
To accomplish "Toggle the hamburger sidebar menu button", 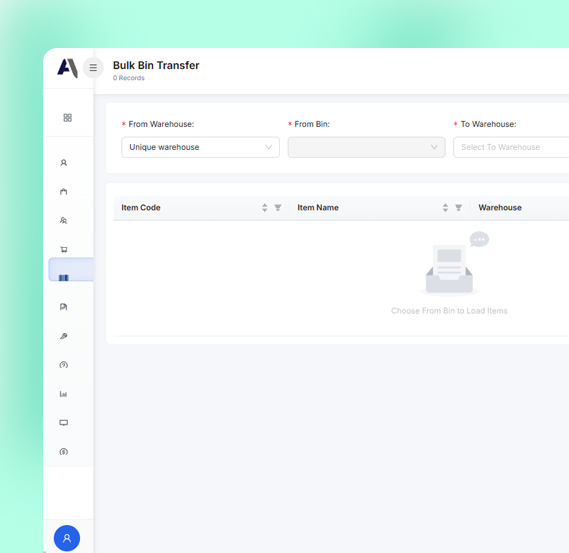I will [x=93, y=67].
